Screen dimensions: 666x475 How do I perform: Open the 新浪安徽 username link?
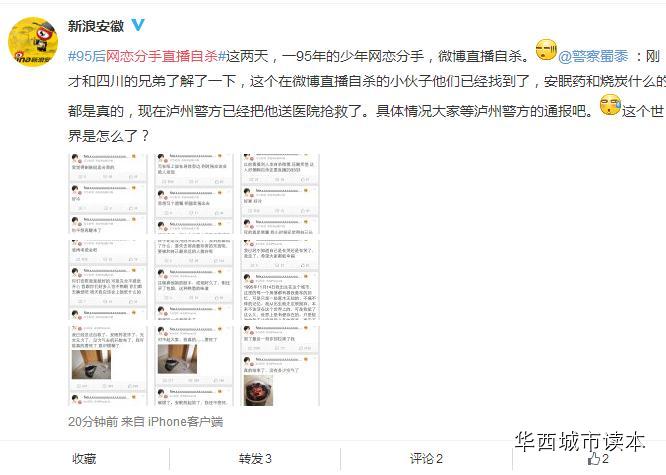[x=96, y=26]
